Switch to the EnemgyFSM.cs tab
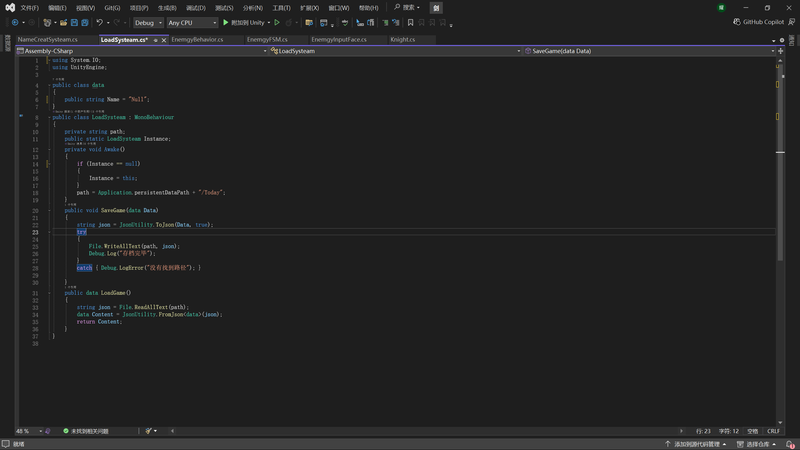800x450 pixels. 267,40
